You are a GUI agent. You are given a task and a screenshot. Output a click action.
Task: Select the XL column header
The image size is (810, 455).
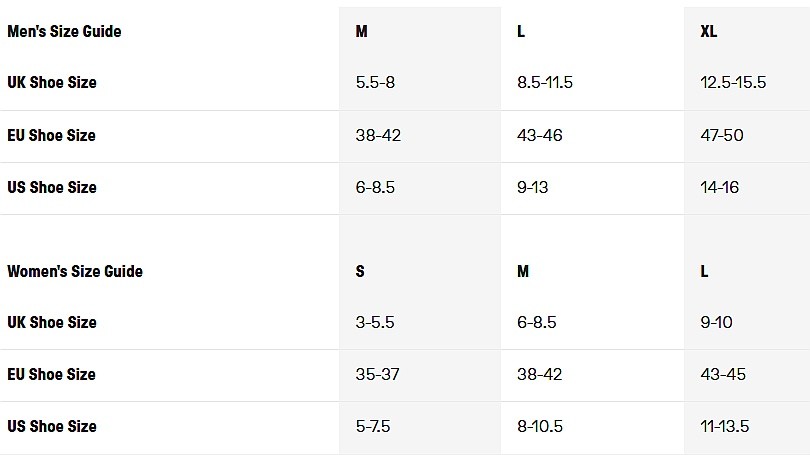pyautogui.click(x=709, y=31)
